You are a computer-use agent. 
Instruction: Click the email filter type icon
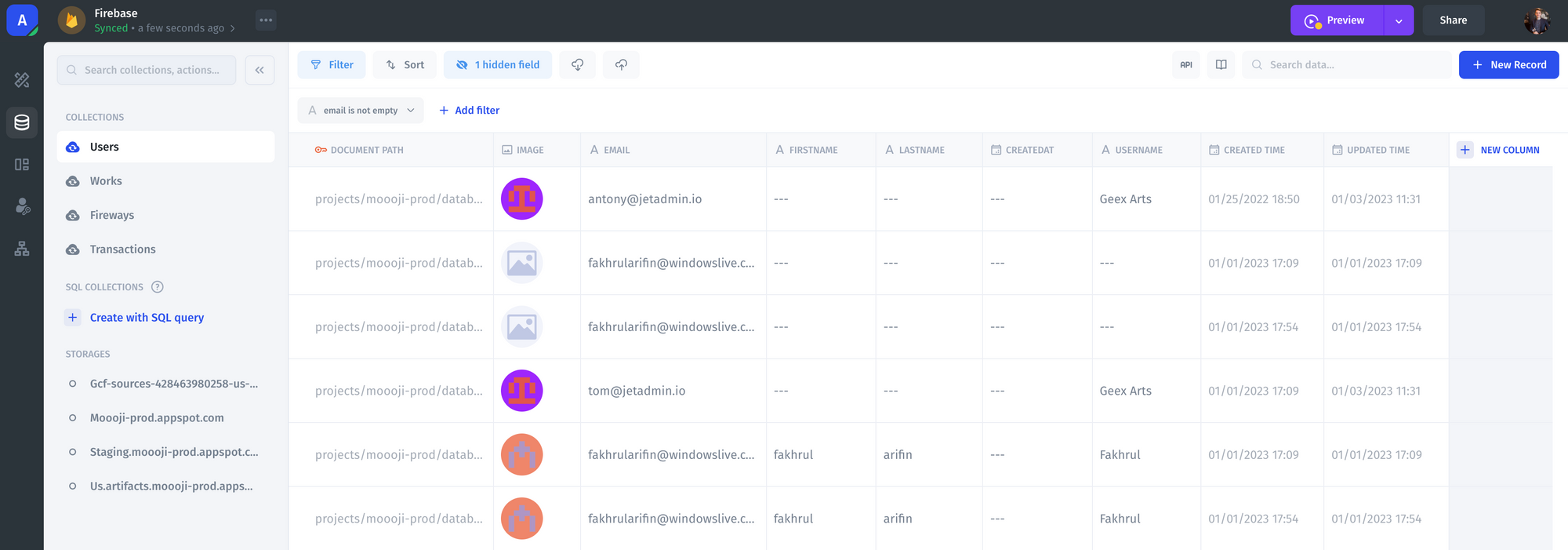313,111
